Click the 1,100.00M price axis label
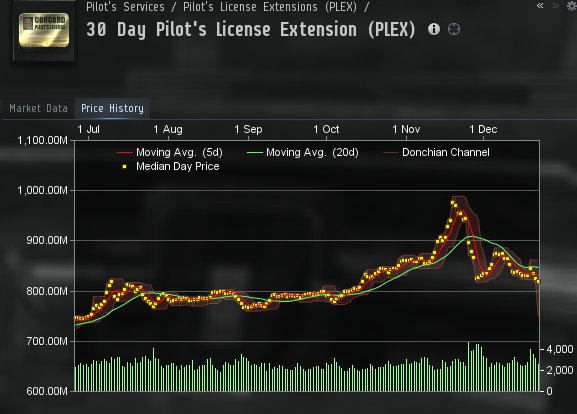 [x=43, y=140]
